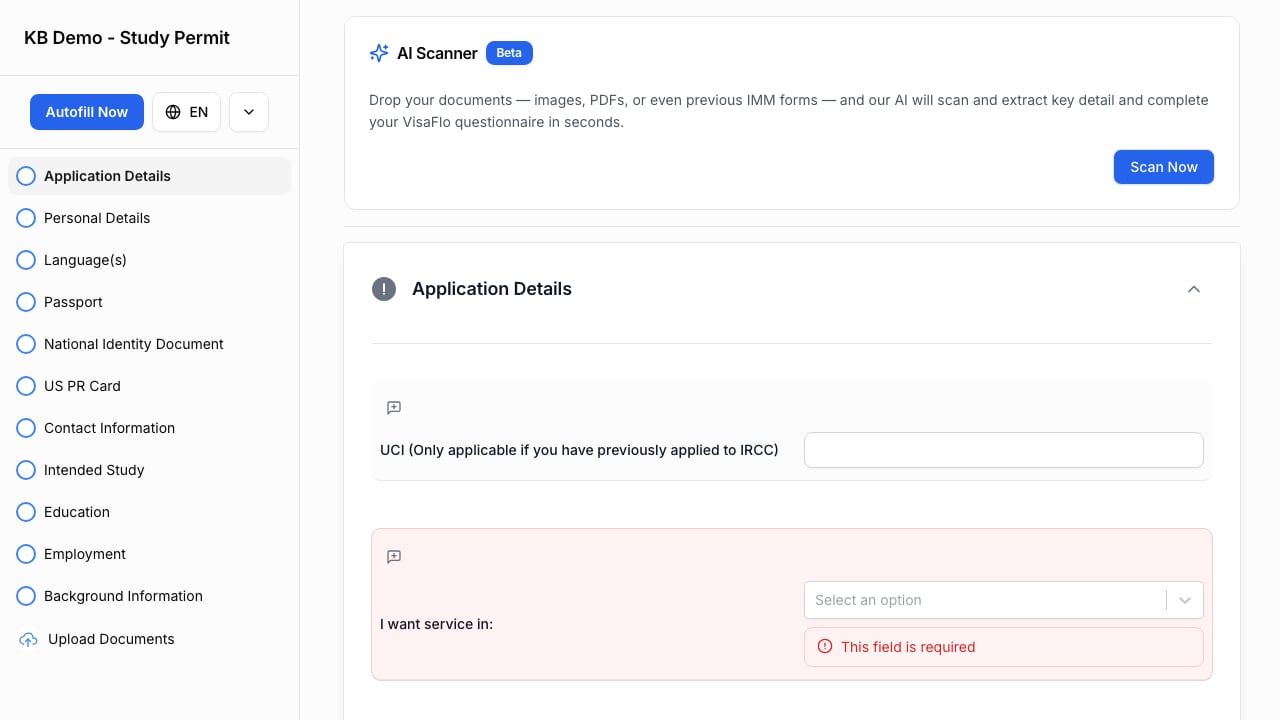Click the Application Details warning icon
1280x720 pixels.
click(384, 289)
